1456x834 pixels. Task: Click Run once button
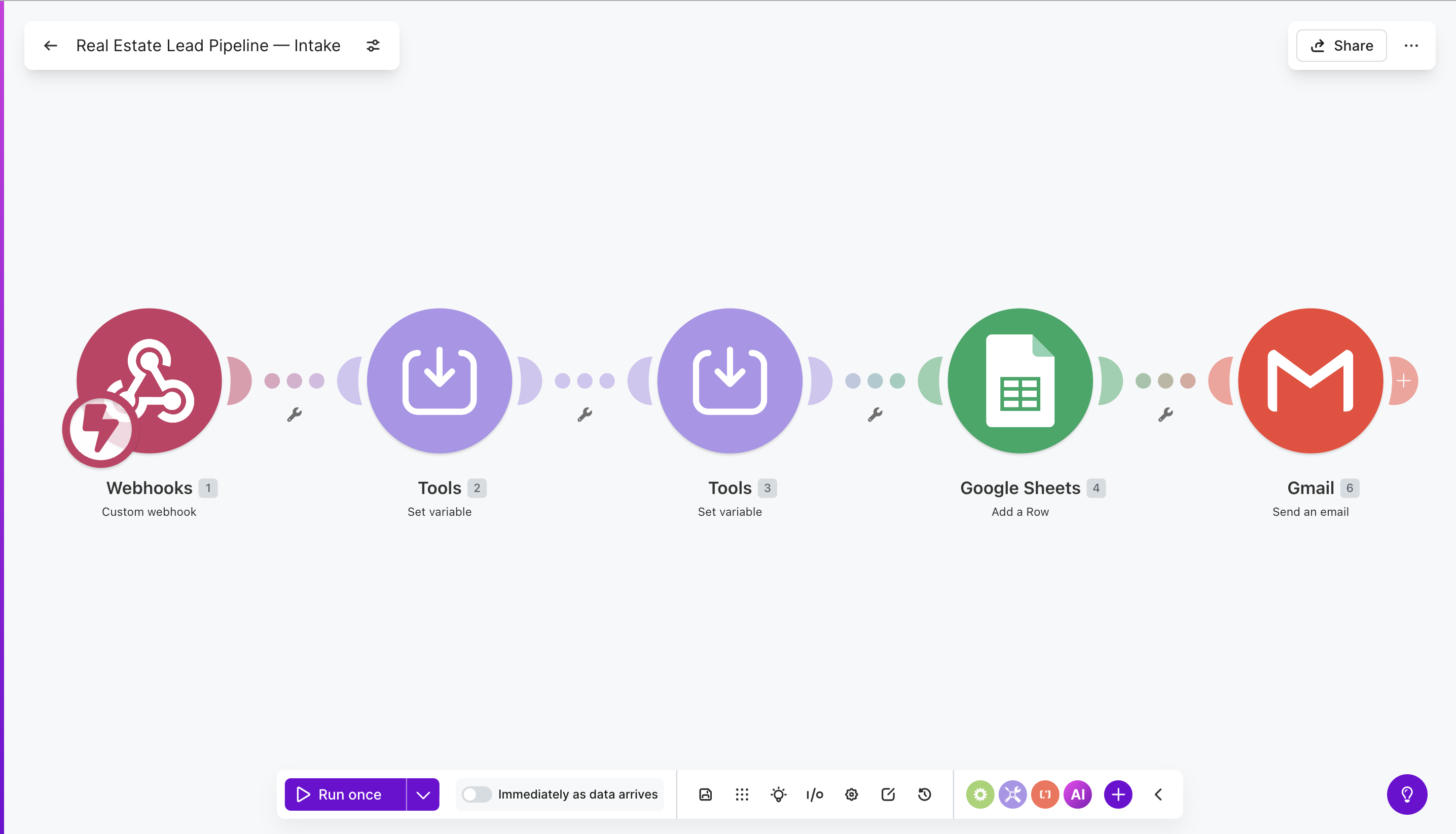[346, 794]
